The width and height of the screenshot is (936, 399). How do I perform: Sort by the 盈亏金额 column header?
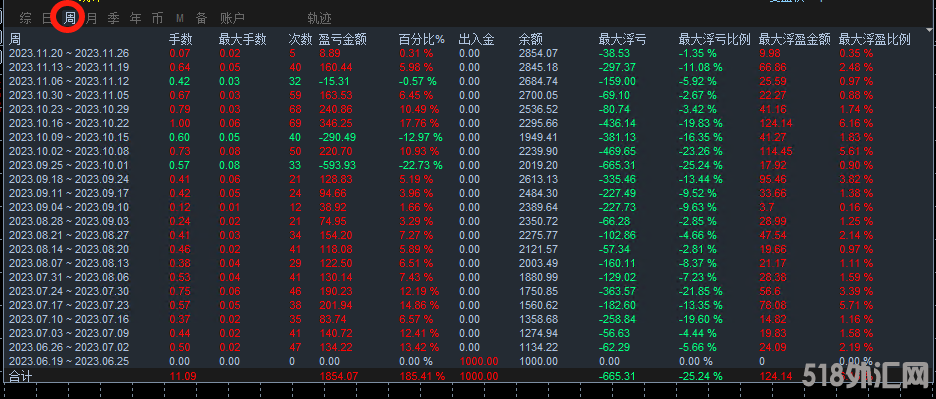[343, 40]
